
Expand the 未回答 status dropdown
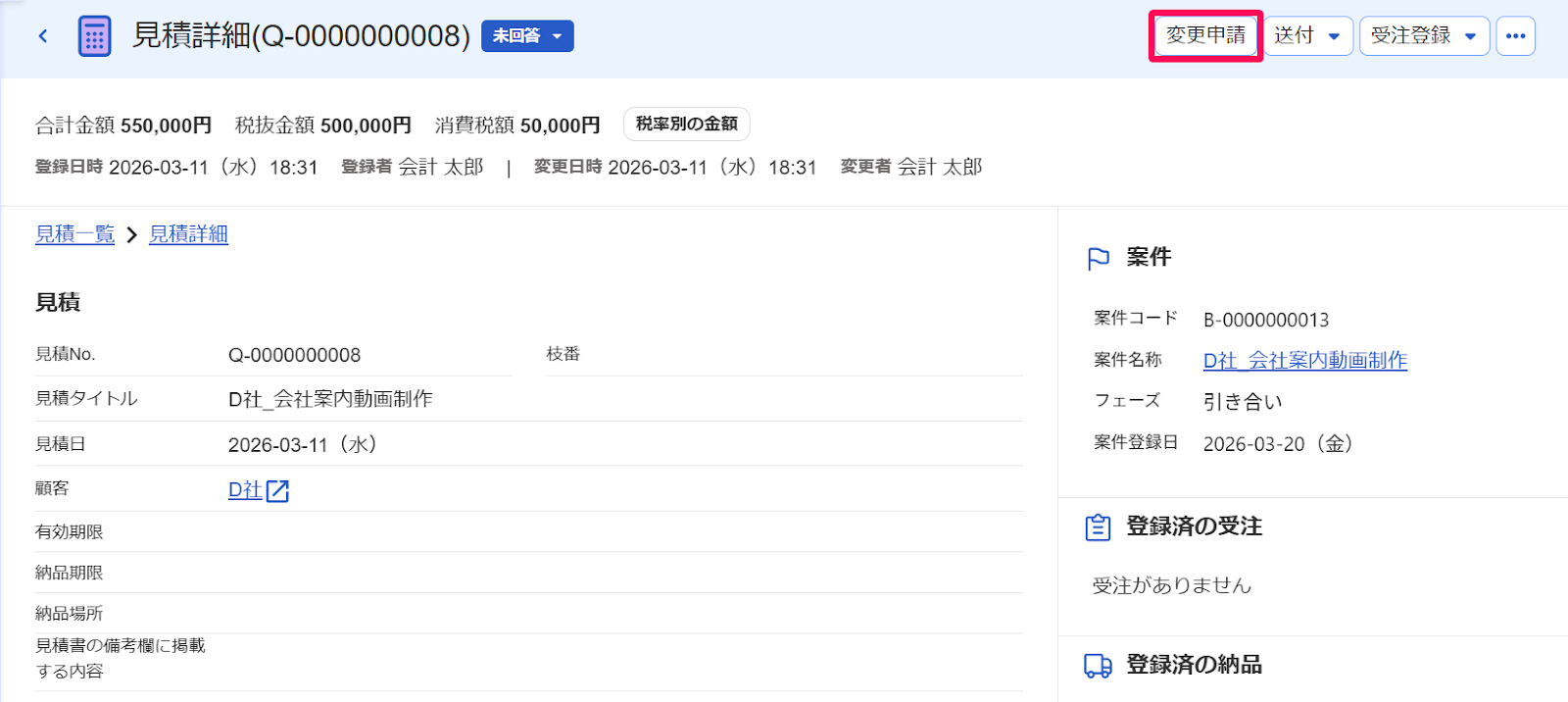527,36
